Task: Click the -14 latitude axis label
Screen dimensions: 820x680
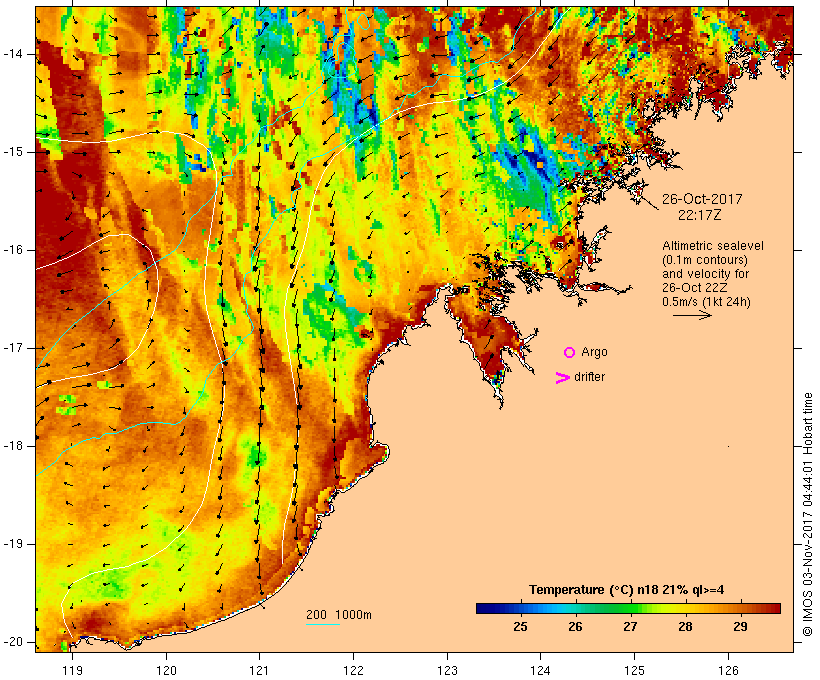Action: 13,54
